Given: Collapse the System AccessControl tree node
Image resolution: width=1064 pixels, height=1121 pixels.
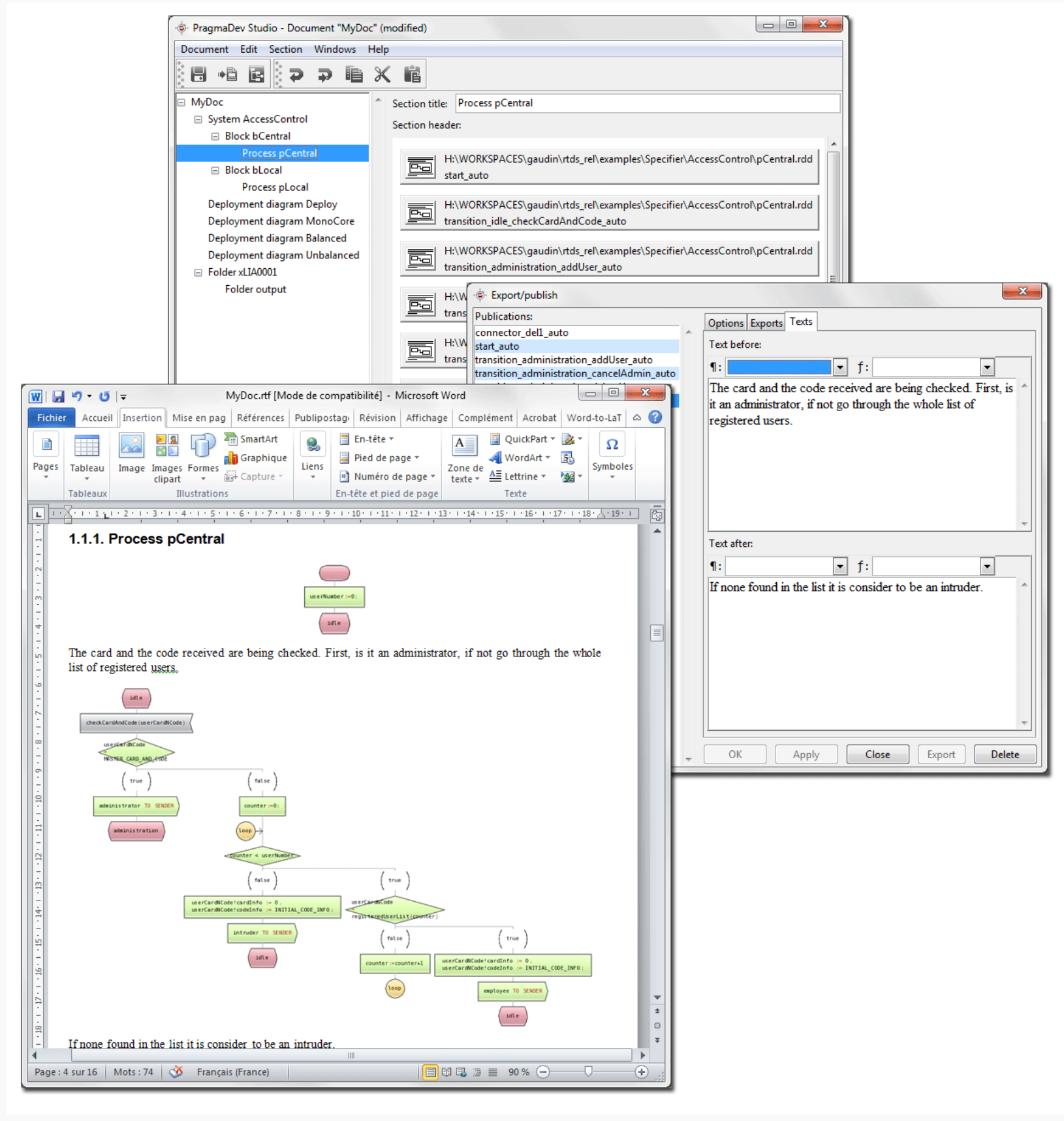Looking at the screenshot, I should click(198, 119).
